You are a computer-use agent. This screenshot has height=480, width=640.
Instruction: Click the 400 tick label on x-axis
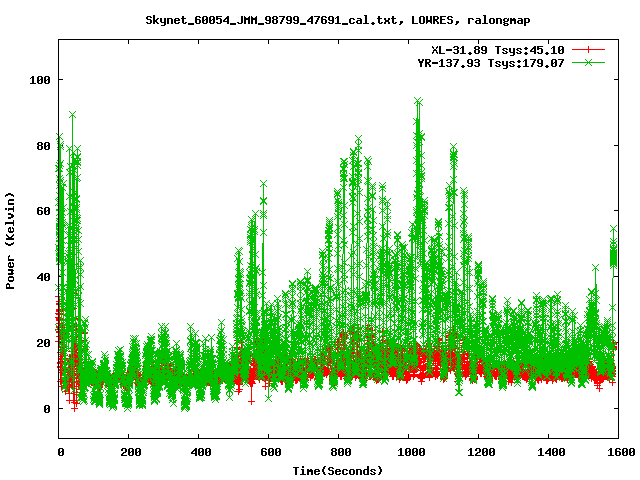[199, 453]
